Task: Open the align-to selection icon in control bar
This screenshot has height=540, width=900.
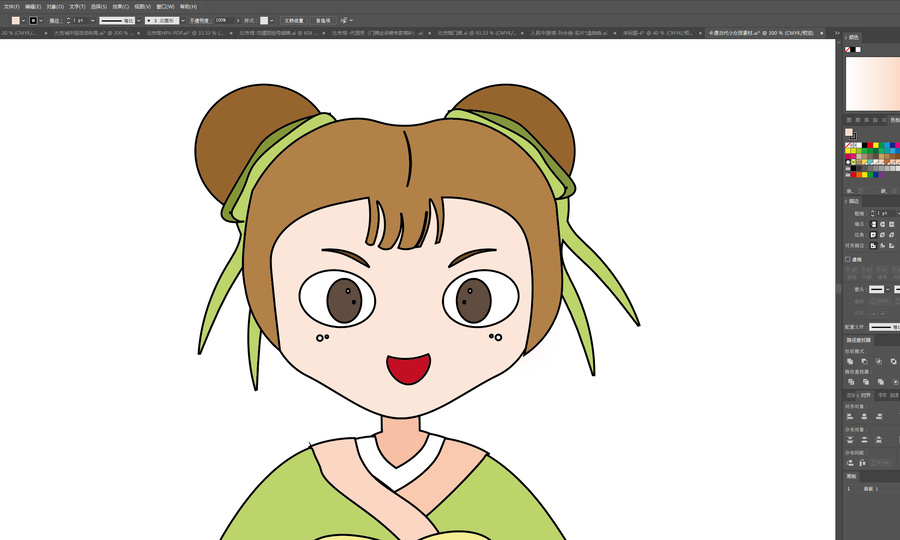Action: point(343,21)
